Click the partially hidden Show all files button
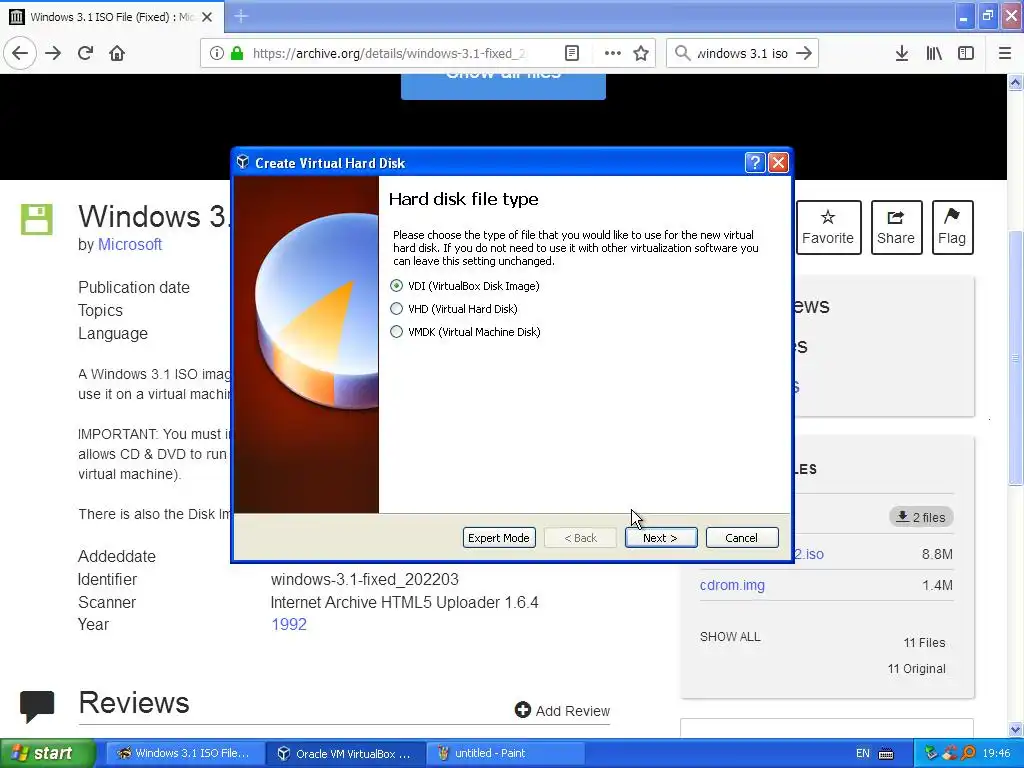The height and width of the screenshot is (768, 1024). point(503,86)
